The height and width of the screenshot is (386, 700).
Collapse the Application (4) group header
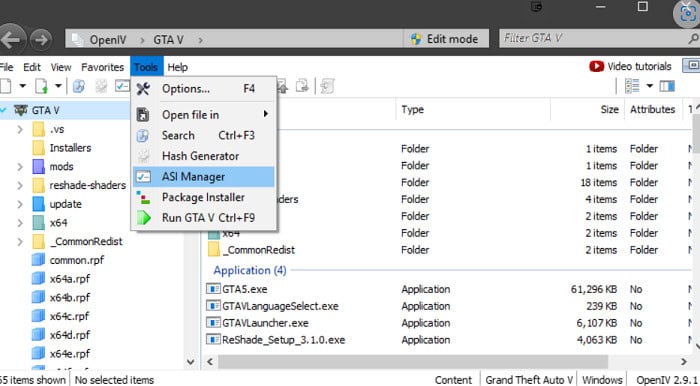tap(250, 270)
